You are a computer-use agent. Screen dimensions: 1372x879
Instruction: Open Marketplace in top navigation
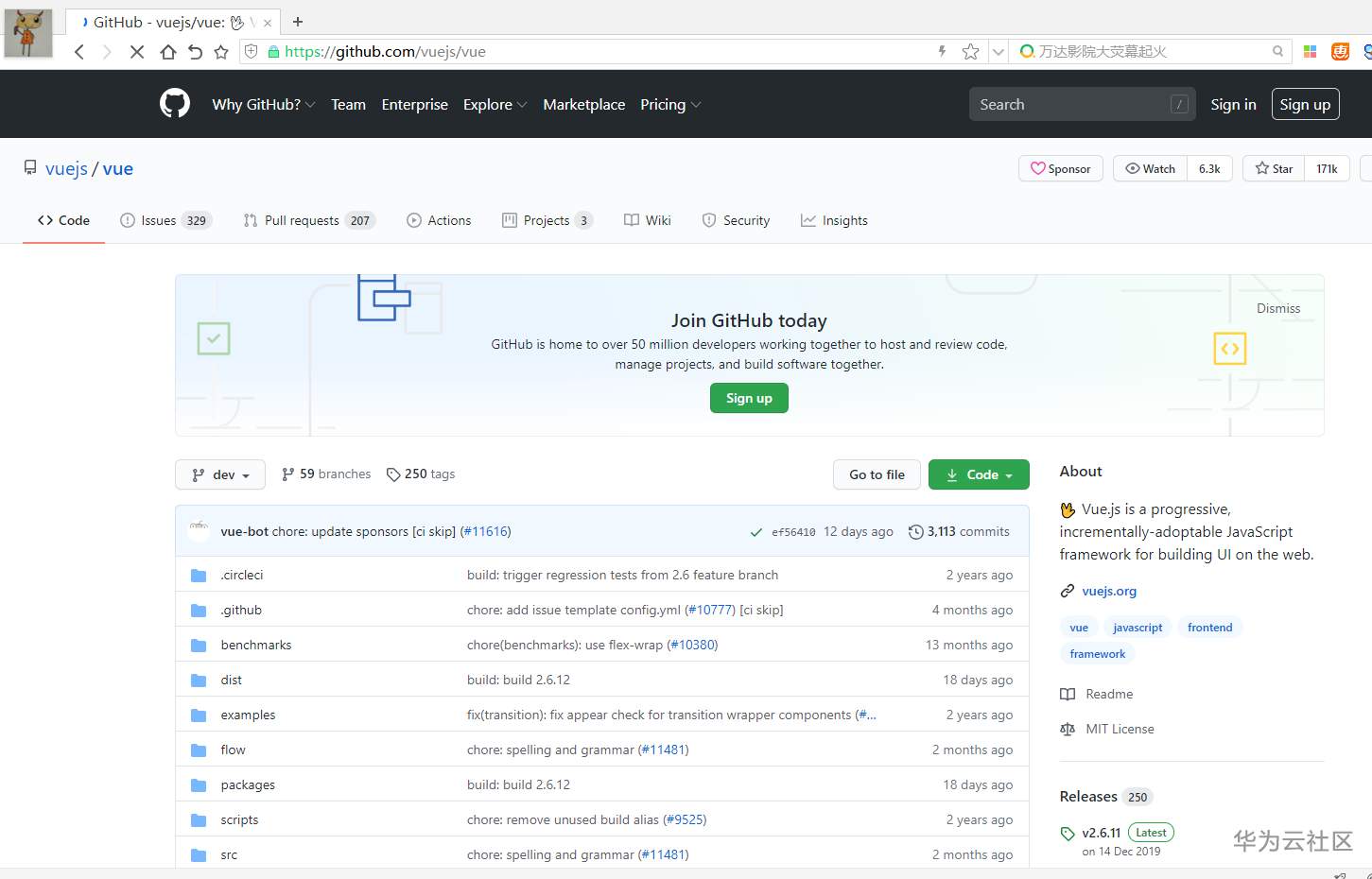(583, 105)
